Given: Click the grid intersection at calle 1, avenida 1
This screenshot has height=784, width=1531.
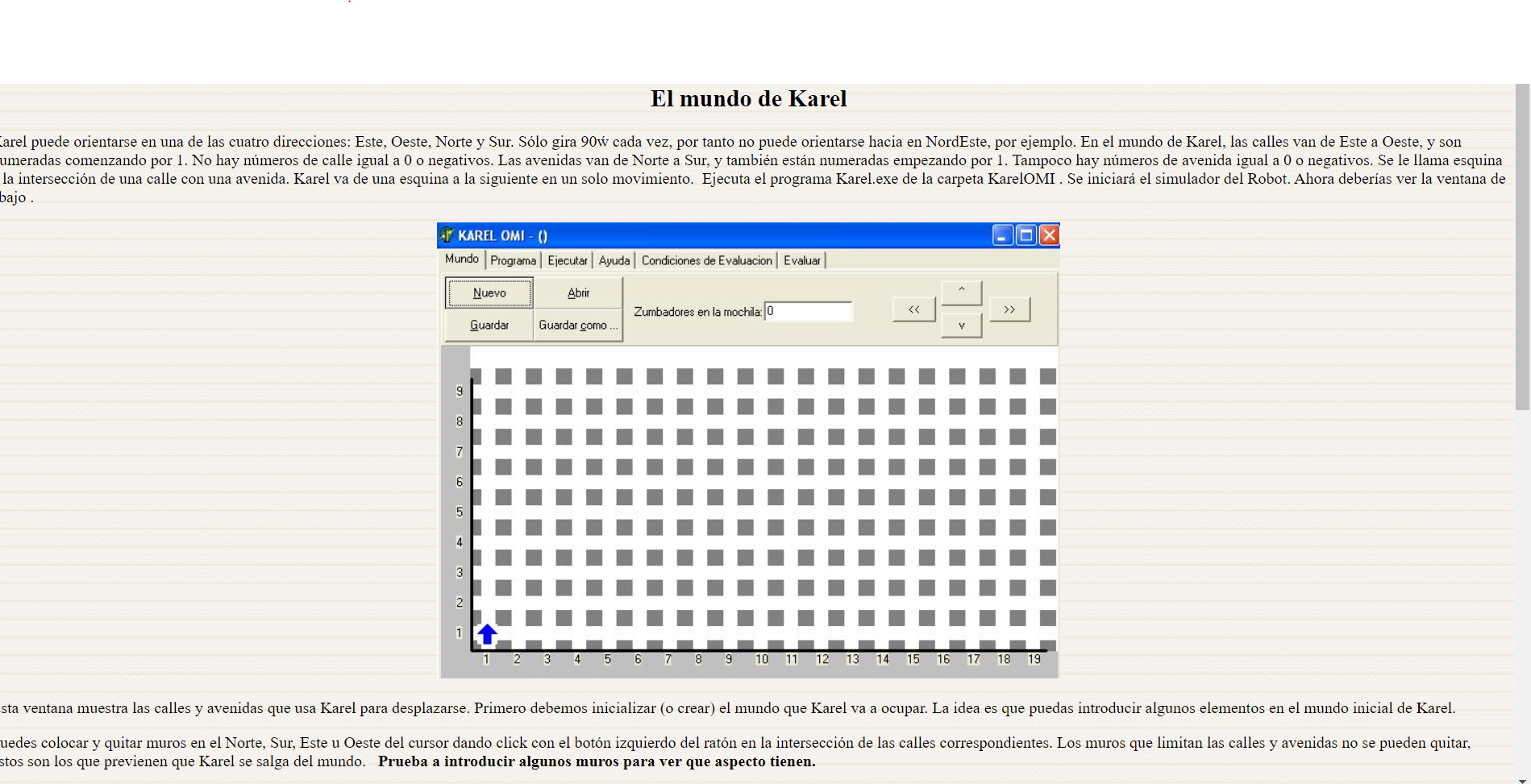Looking at the screenshot, I should (487, 633).
